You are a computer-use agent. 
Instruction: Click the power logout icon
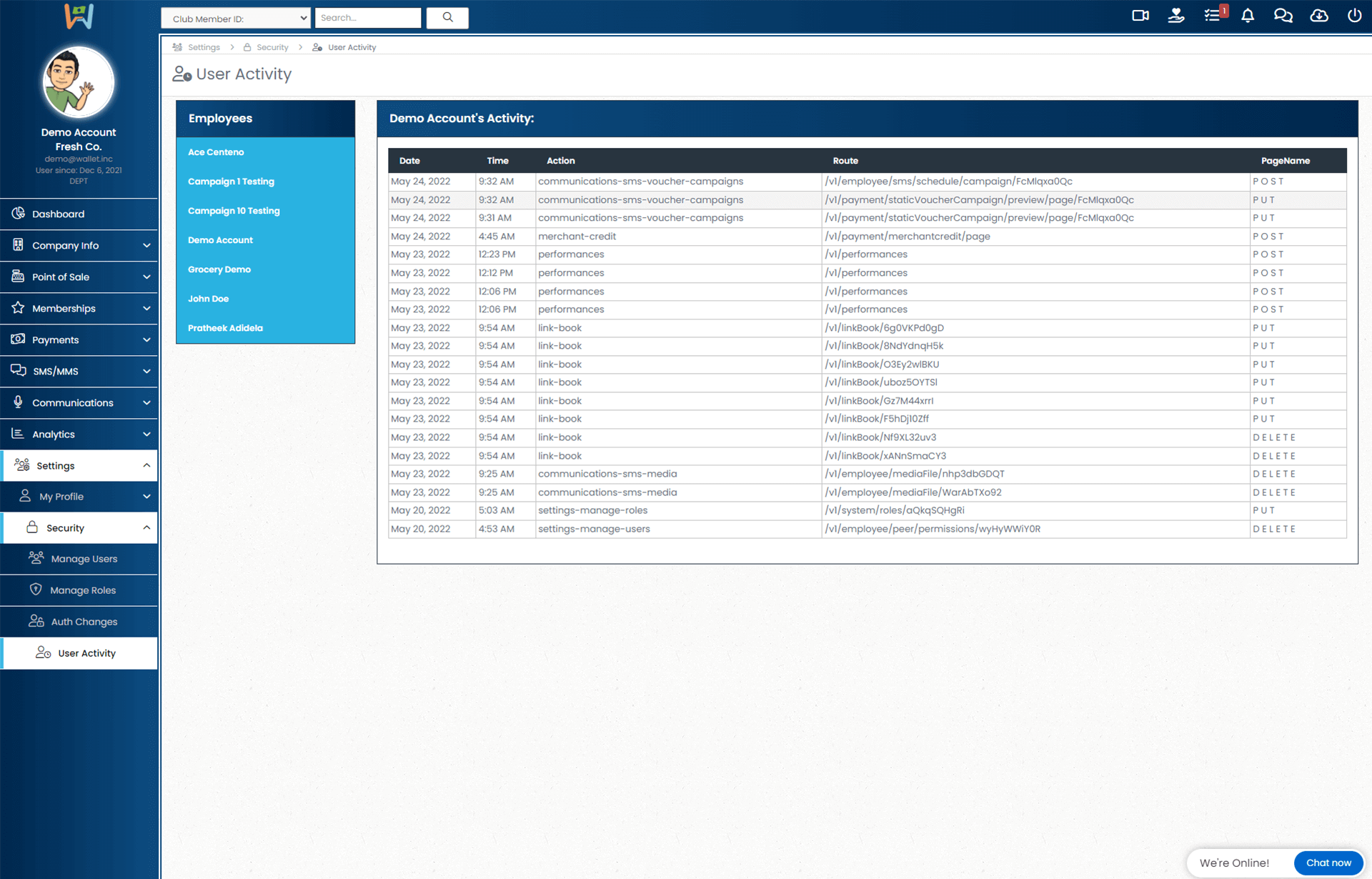point(1354,16)
